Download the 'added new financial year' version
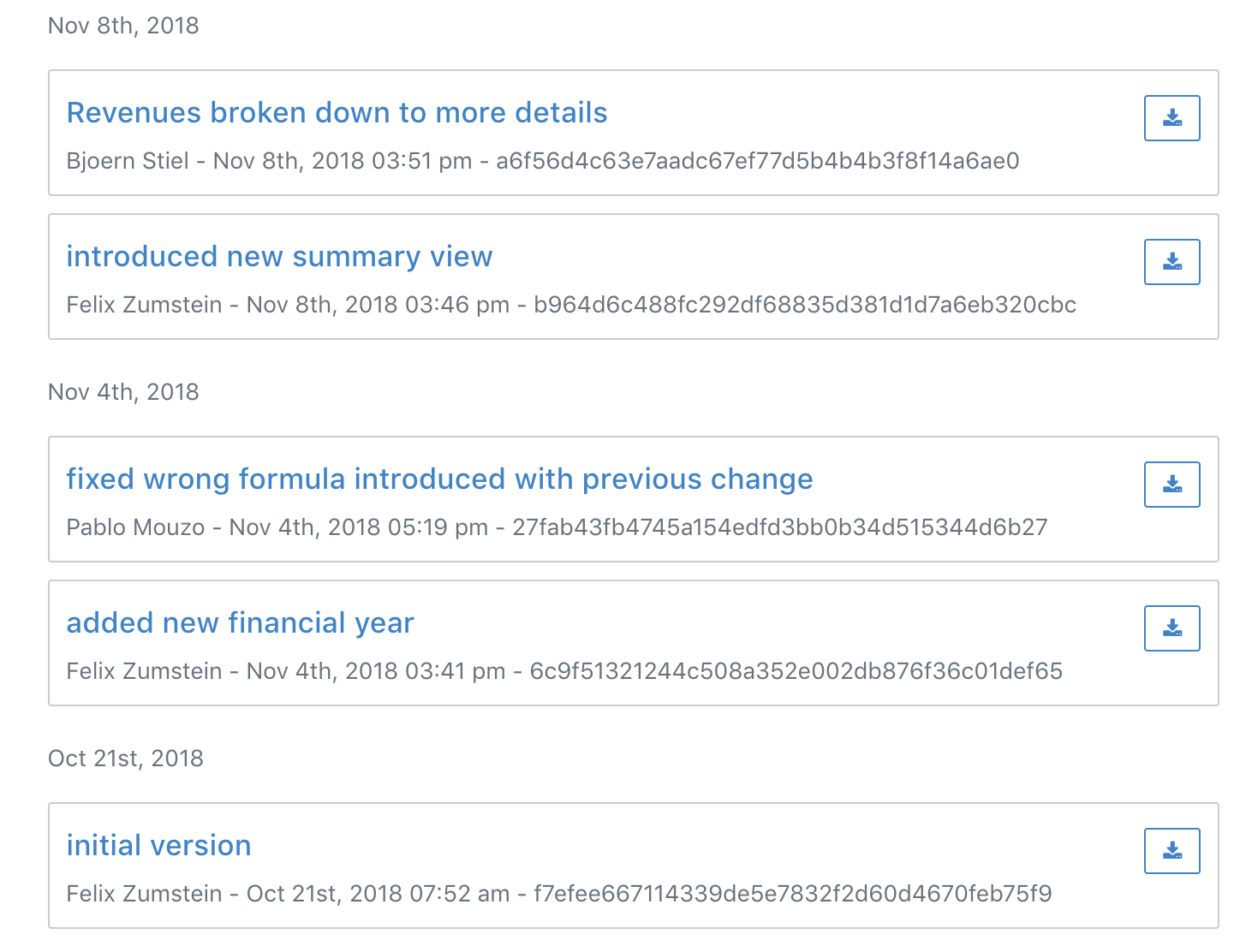The image size is (1240, 952). click(1171, 628)
